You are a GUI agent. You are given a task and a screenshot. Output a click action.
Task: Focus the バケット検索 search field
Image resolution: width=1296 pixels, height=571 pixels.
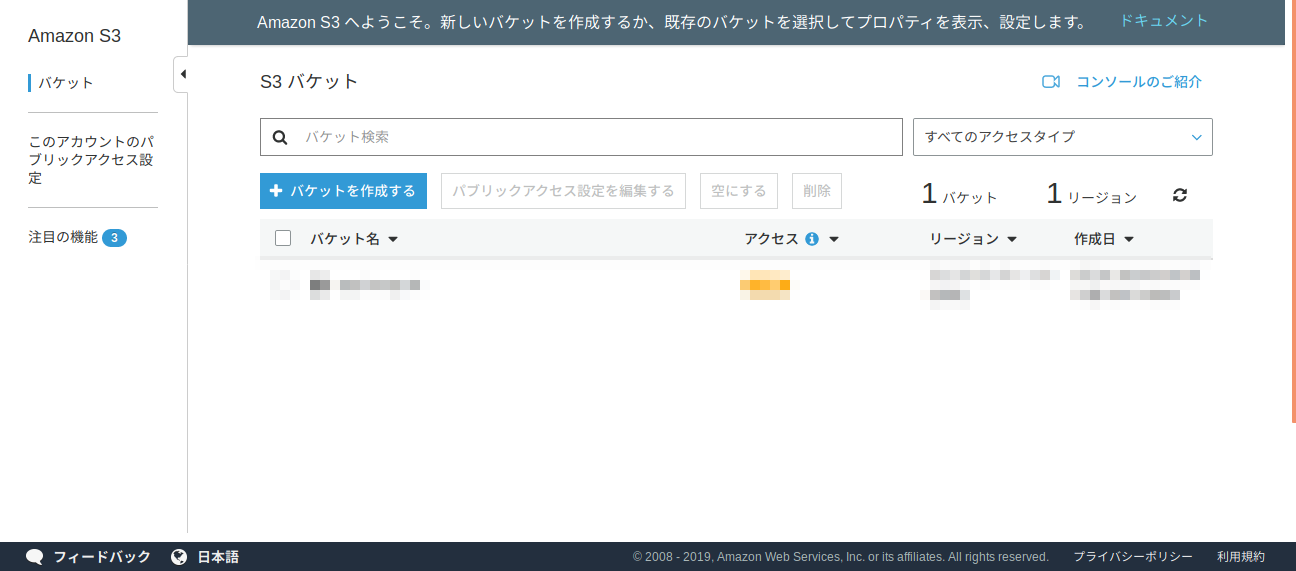tap(581, 137)
